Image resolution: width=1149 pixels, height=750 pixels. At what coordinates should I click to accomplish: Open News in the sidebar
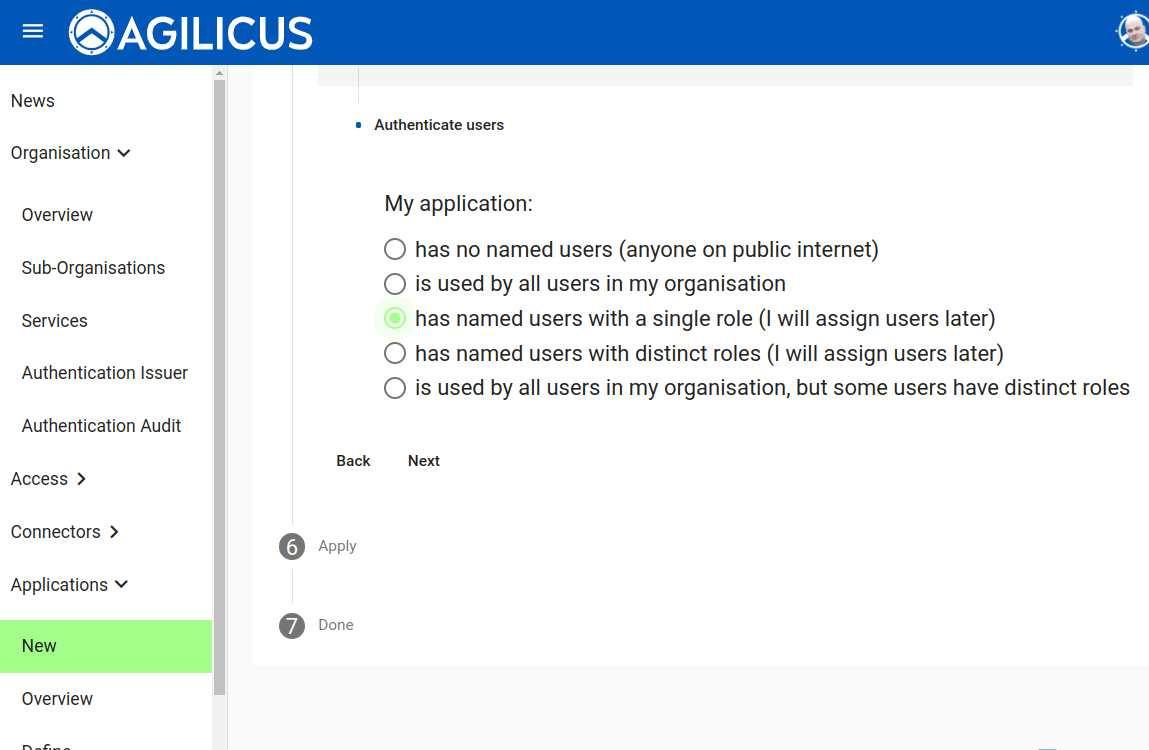33,101
